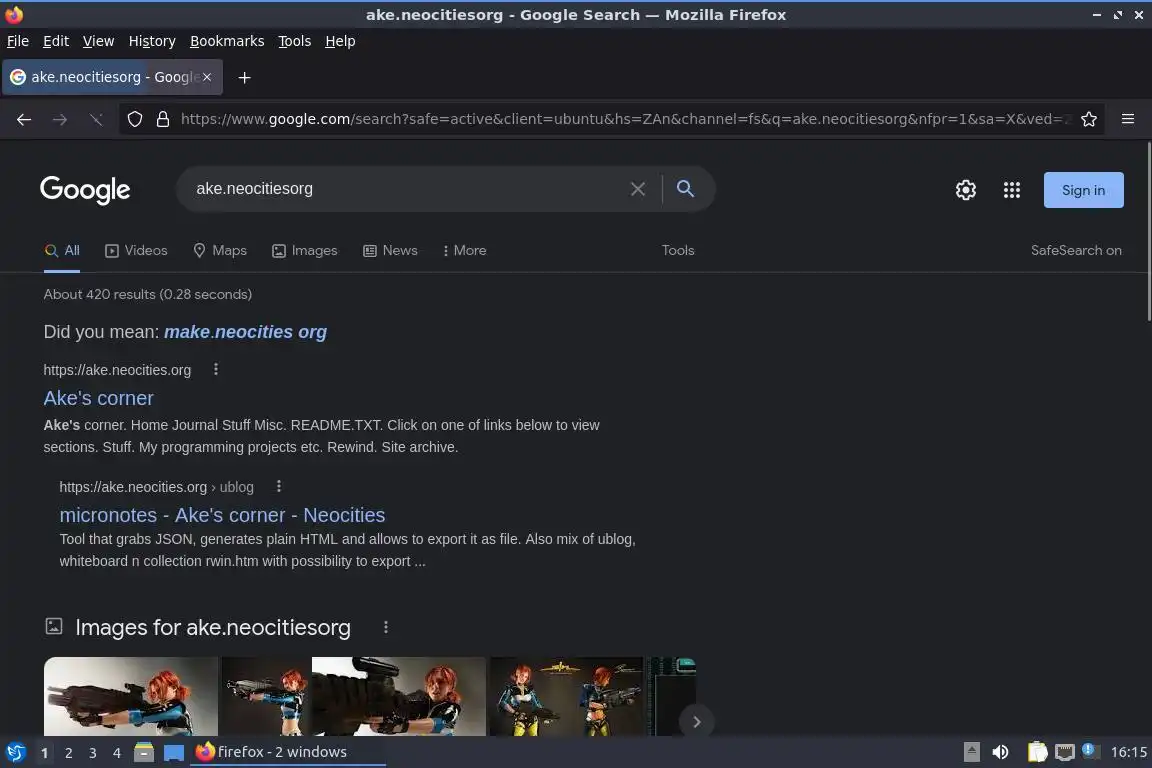Switch to workspace 4
Screen dimensions: 1152x768
pyautogui.click(x=116, y=753)
